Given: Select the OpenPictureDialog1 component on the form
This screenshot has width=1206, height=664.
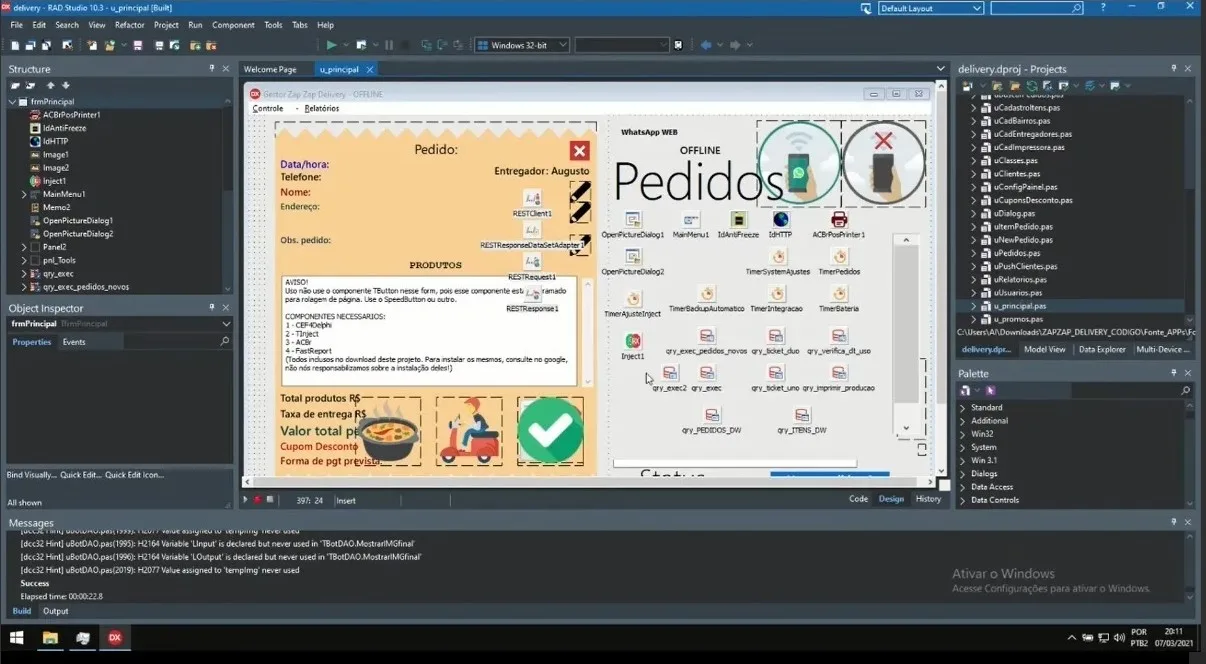Looking at the screenshot, I should (x=633, y=219).
